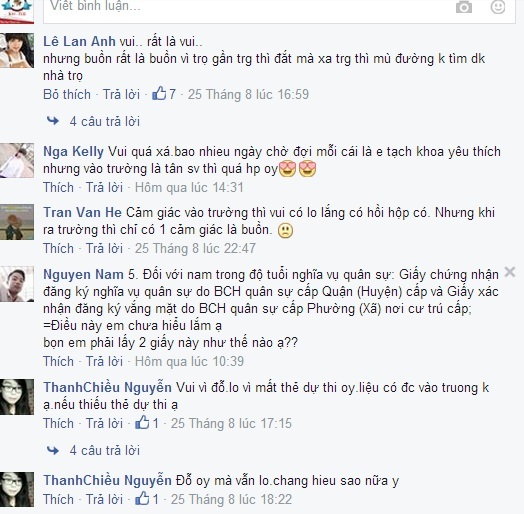Attach a photo using the camera icon

click(464, 6)
